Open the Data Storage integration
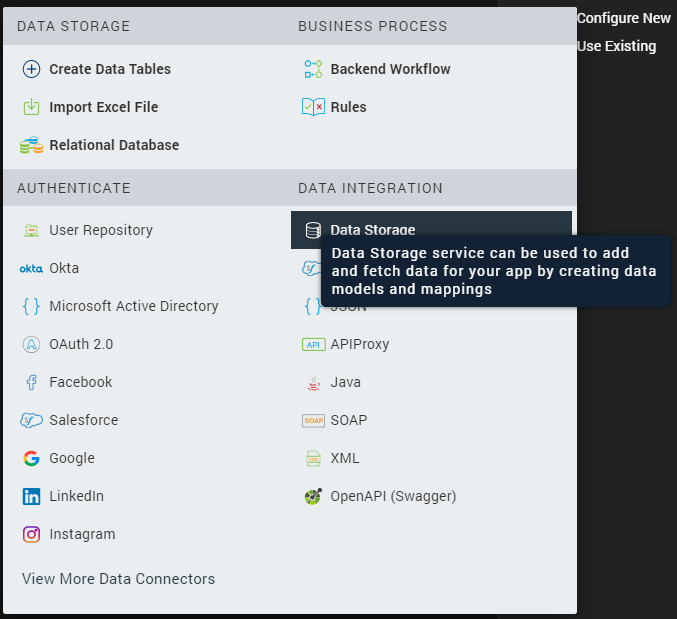Viewport: 677px width, 619px height. tap(372, 229)
